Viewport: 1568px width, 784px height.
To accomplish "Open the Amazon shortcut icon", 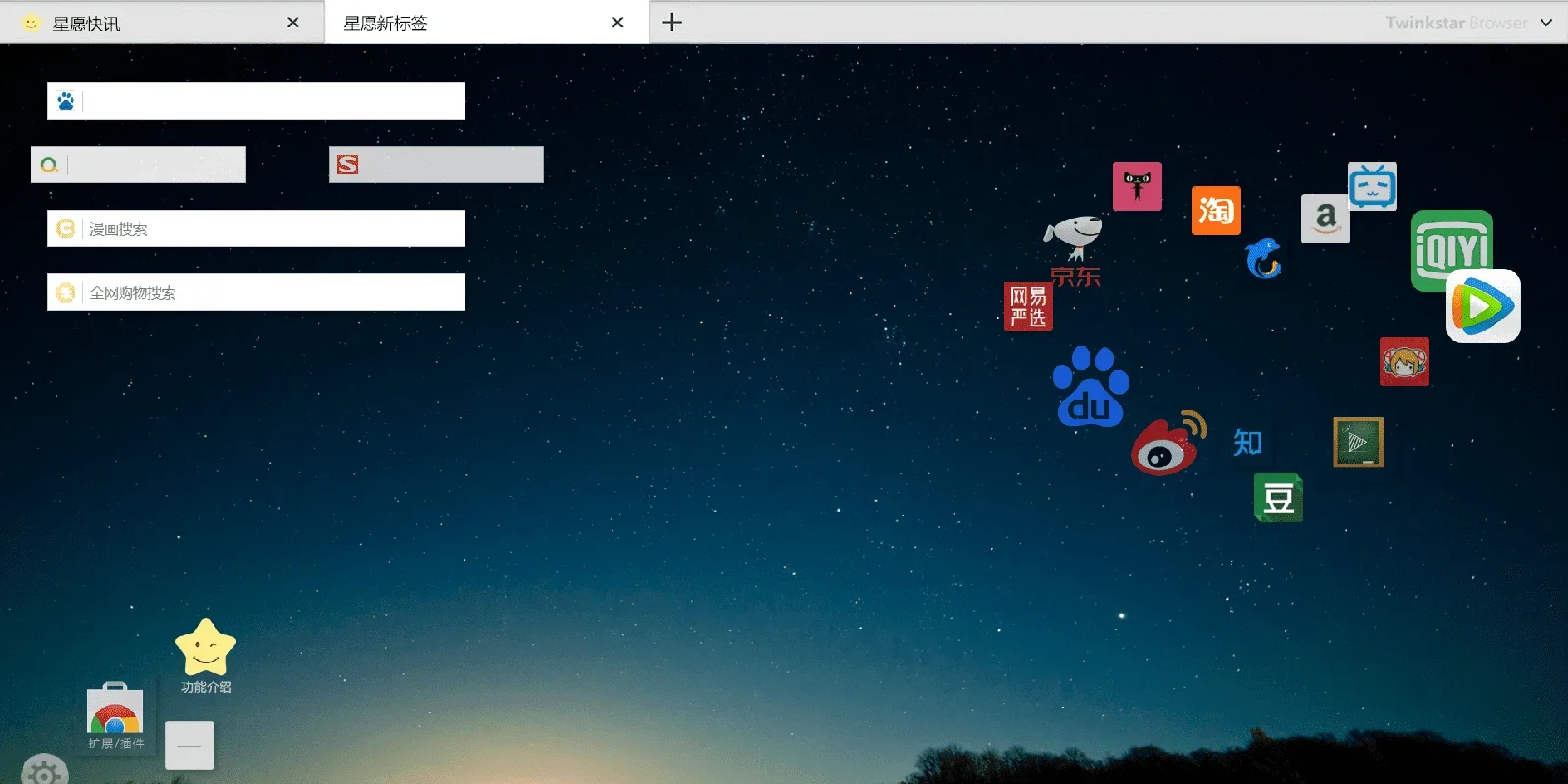I will [1326, 219].
